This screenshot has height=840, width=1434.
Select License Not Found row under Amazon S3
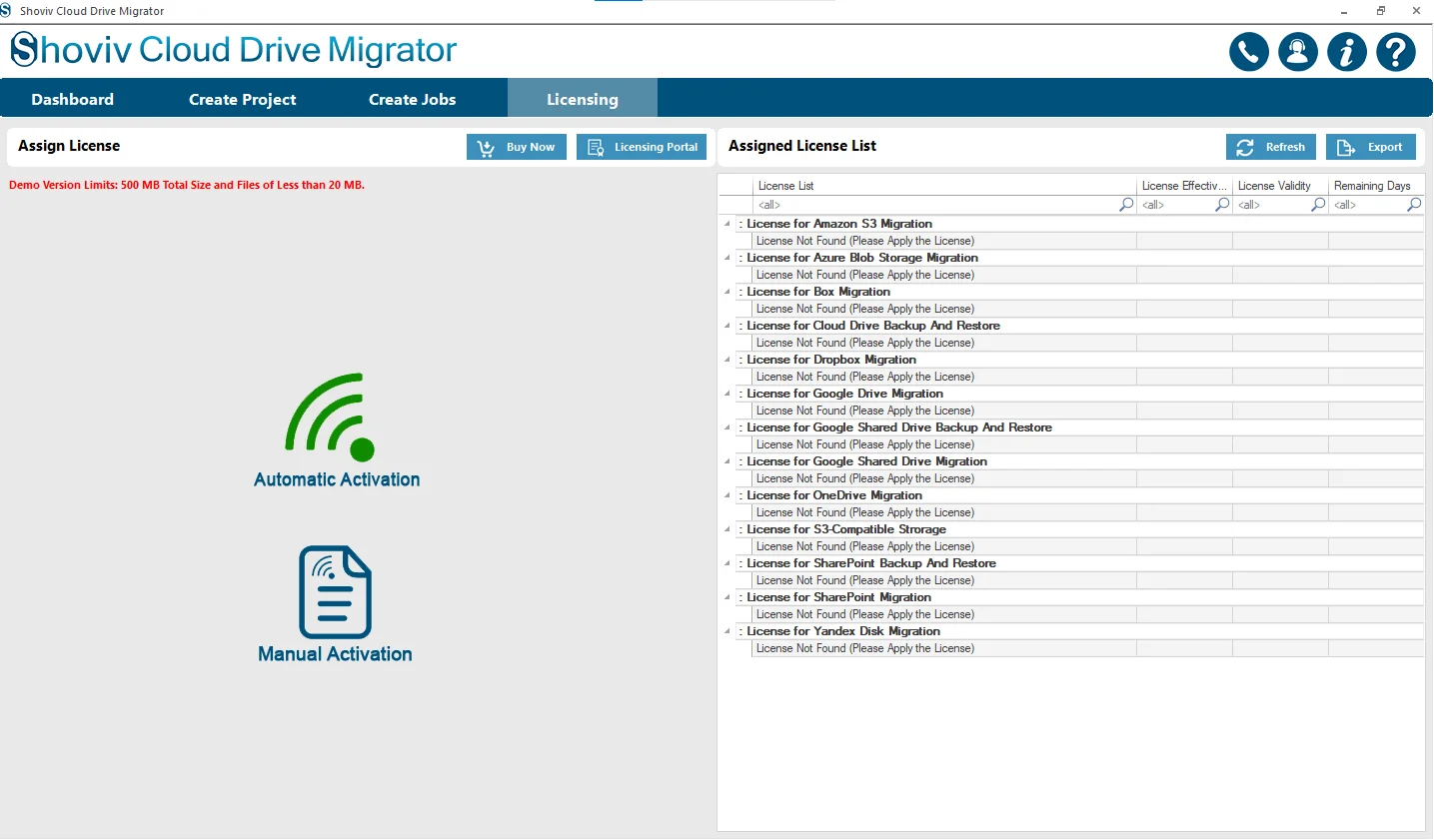tap(1087, 241)
